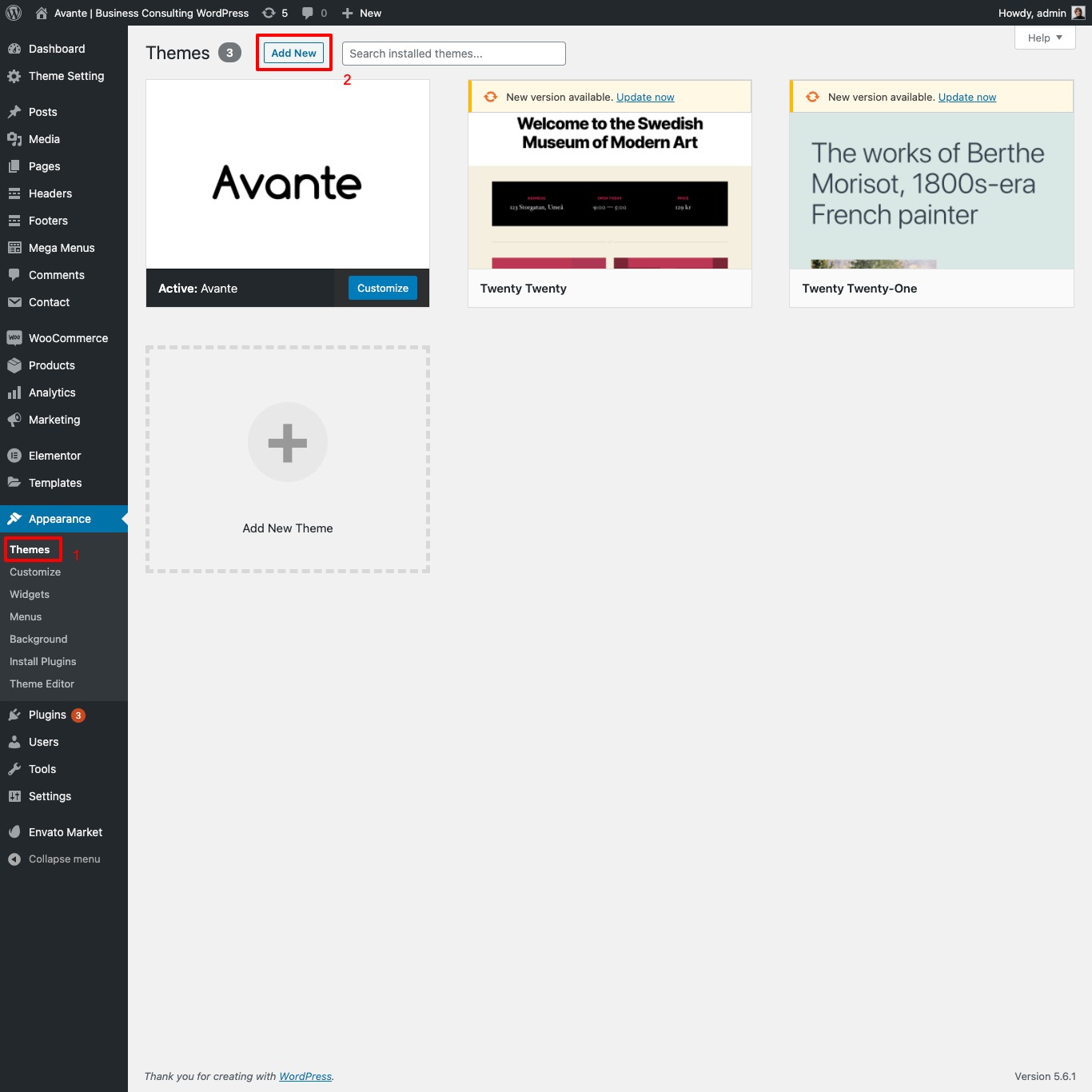Image resolution: width=1092 pixels, height=1092 pixels.
Task: Select Widgets under Appearance
Action: tap(29, 594)
